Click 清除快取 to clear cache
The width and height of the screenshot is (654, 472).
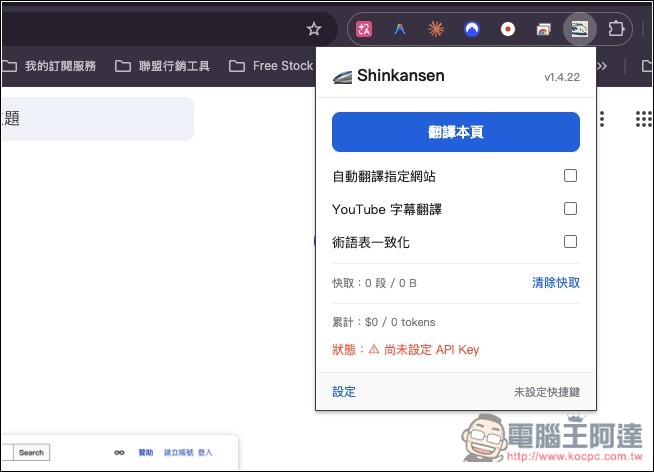(x=556, y=283)
